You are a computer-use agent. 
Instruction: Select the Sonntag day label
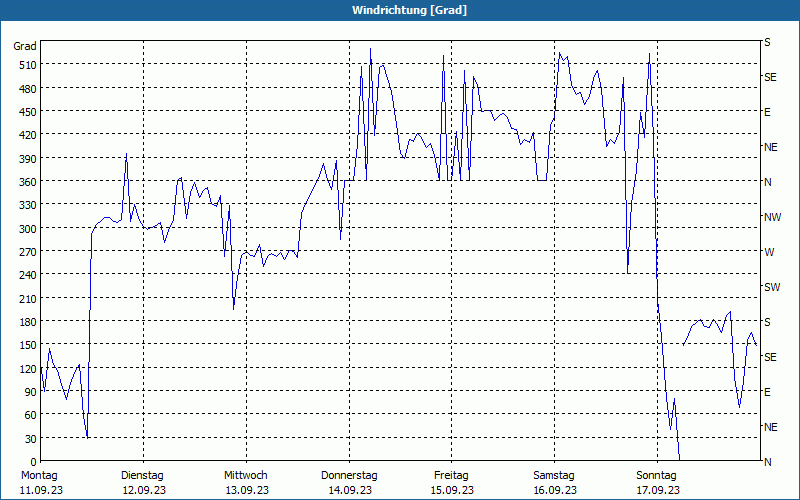pos(657,476)
